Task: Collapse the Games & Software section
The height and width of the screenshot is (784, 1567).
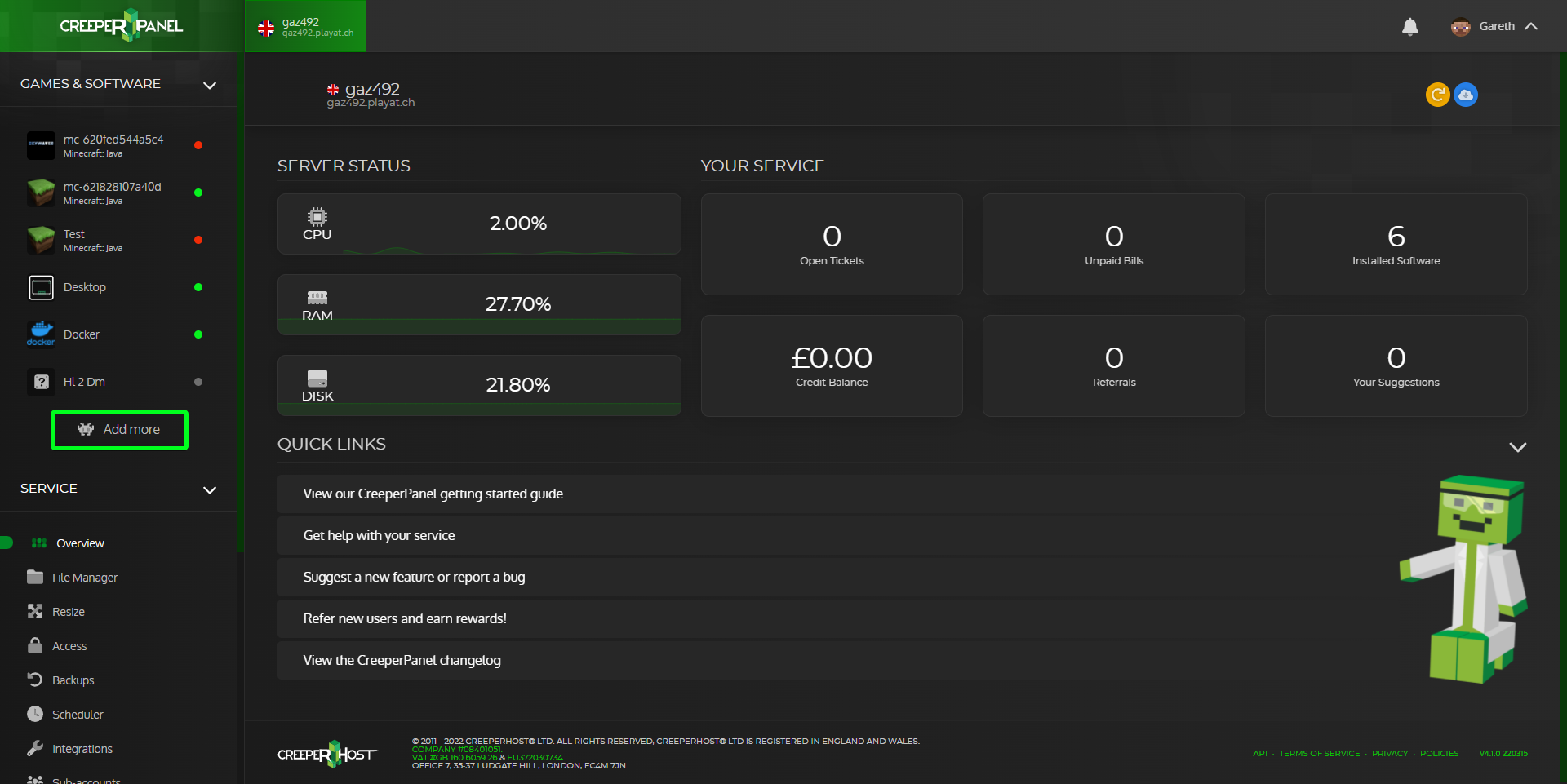Action: click(210, 85)
